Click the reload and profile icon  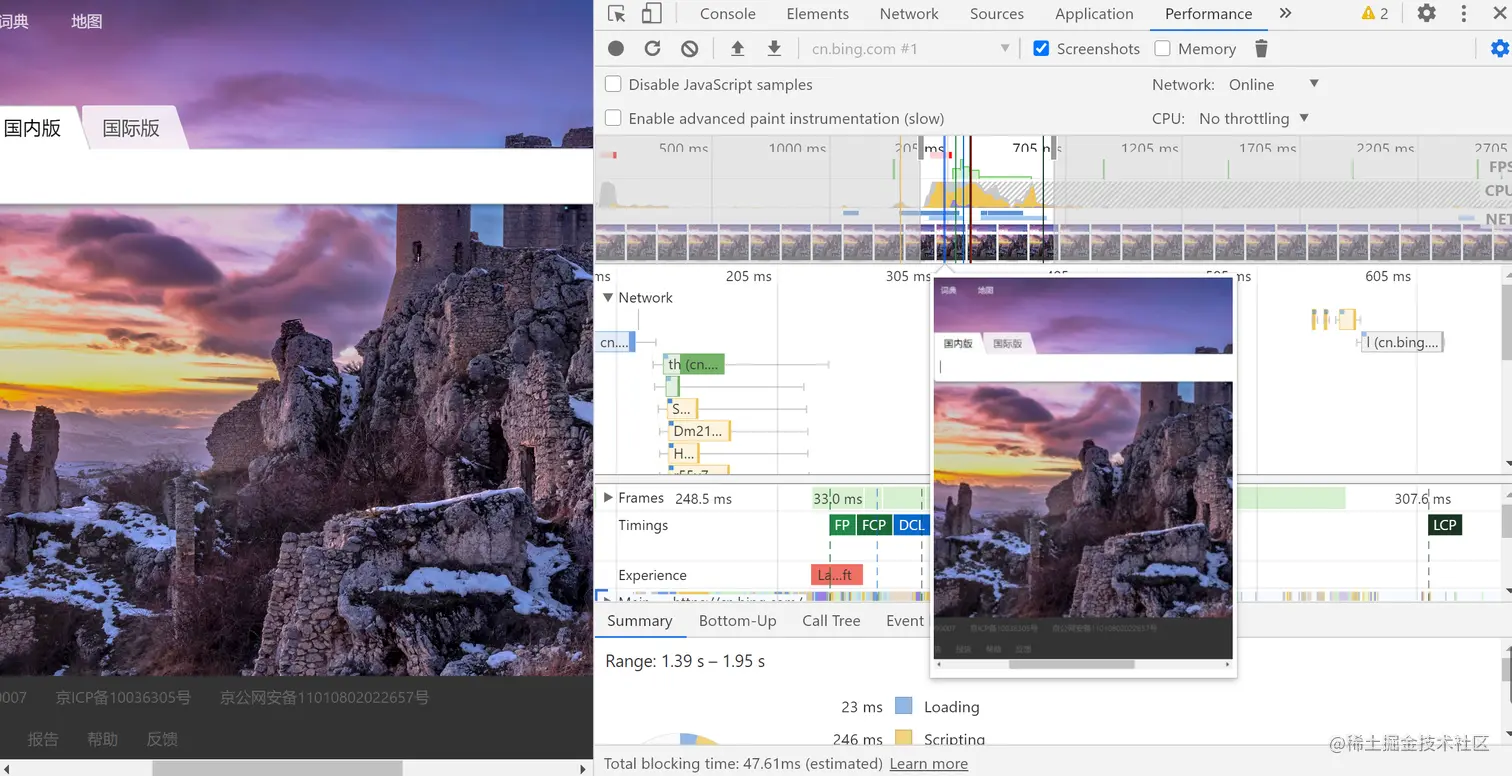[x=652, y=48]
